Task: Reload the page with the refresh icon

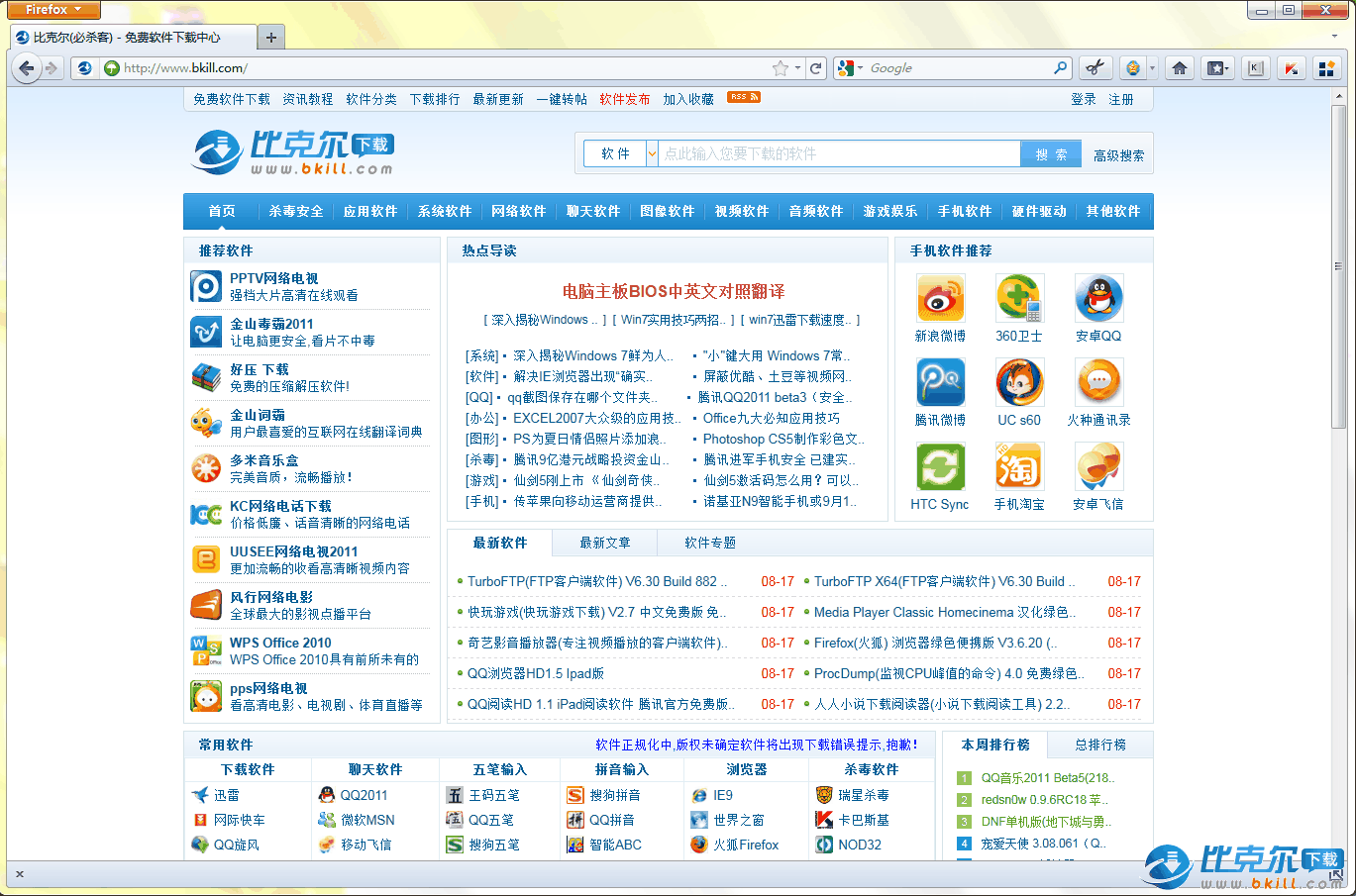Action: pos(815,68)
